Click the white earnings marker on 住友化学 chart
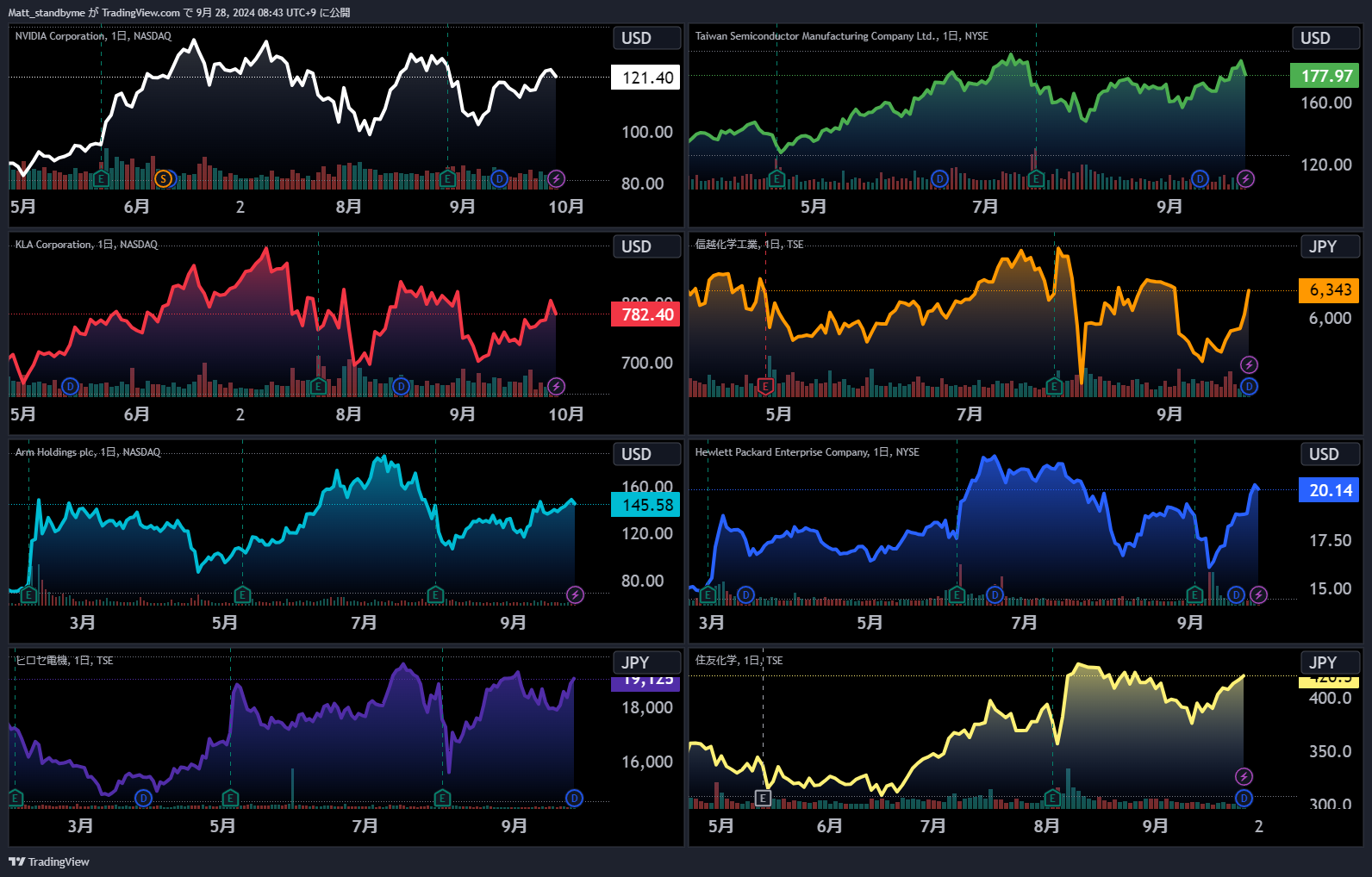Viewport: 1372px width, 877px height. click(x=763, y=799)
